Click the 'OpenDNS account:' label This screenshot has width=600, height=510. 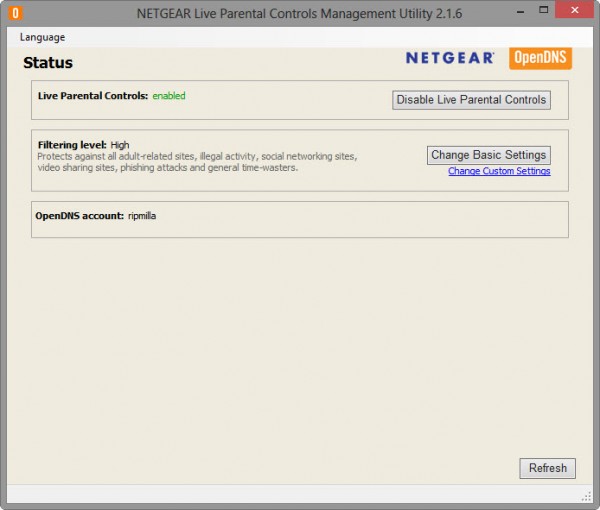80,216
